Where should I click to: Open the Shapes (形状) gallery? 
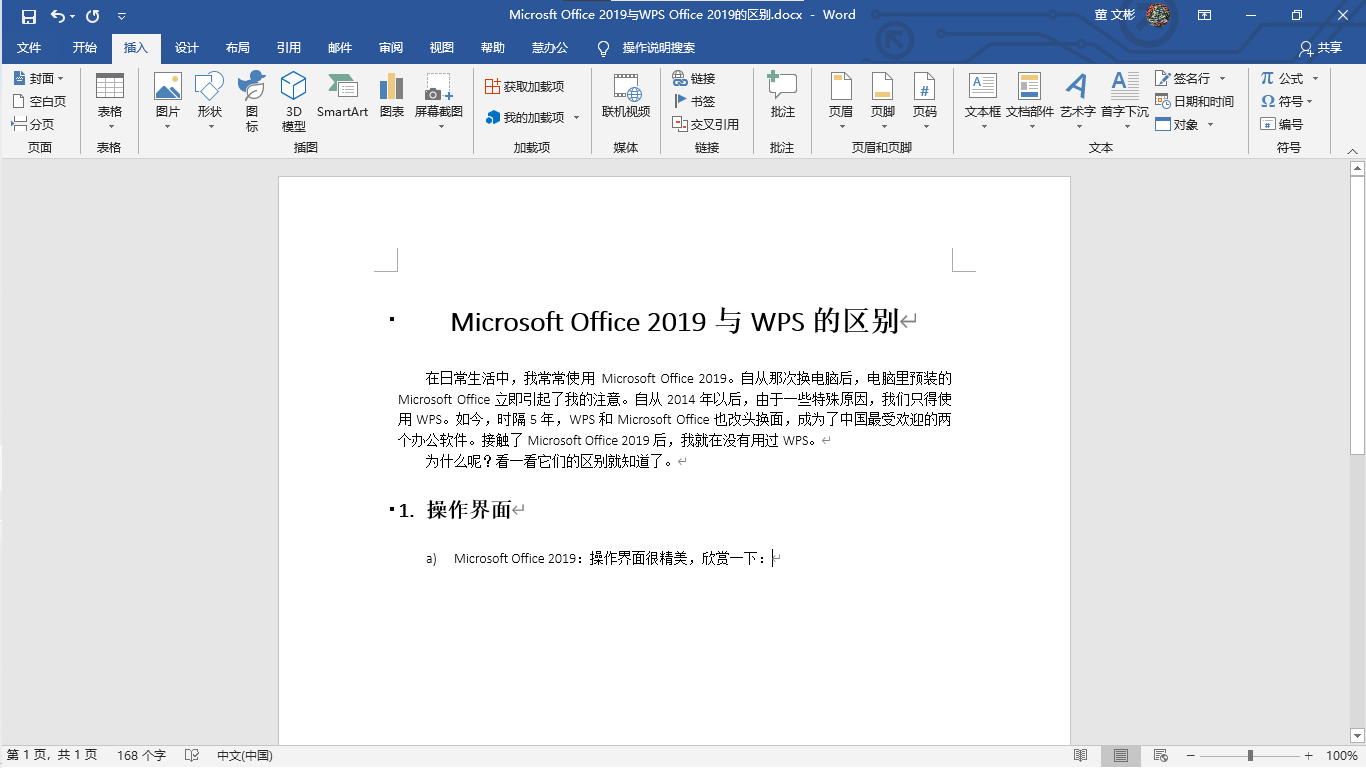(x=210, y=102)
